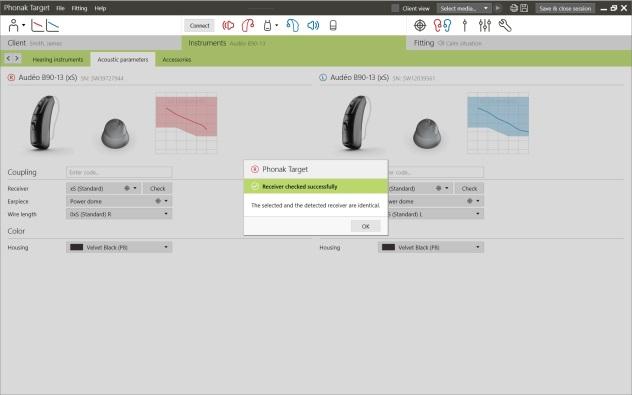
Task: Select the red hearing aid instrument icon
Action: click(x=248, y=25)
